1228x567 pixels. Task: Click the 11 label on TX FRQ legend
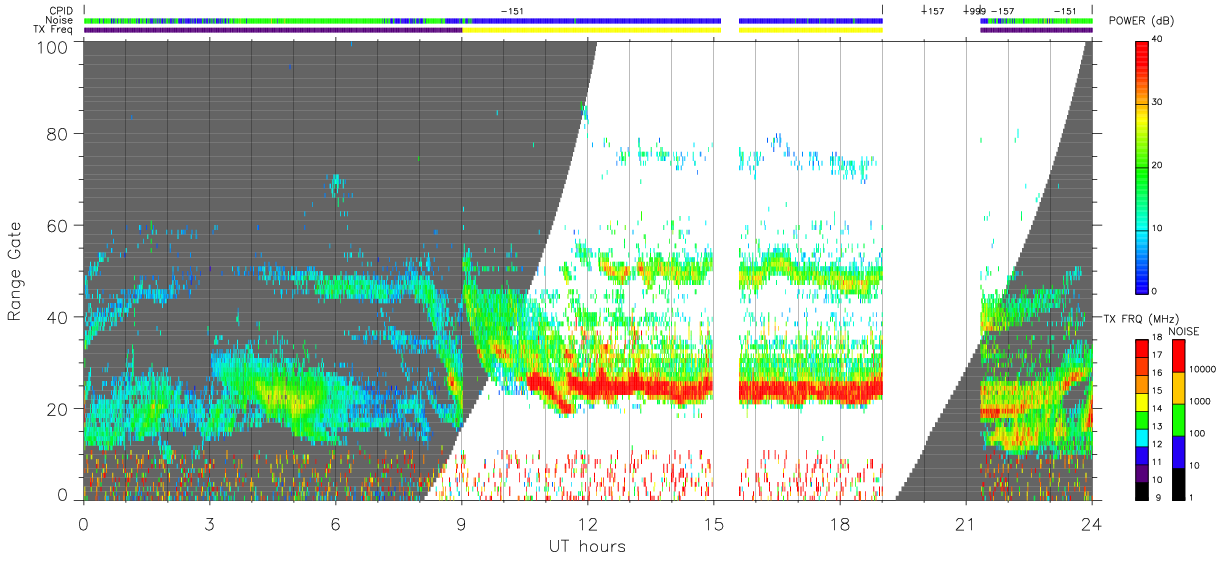tap(1158, 462)
